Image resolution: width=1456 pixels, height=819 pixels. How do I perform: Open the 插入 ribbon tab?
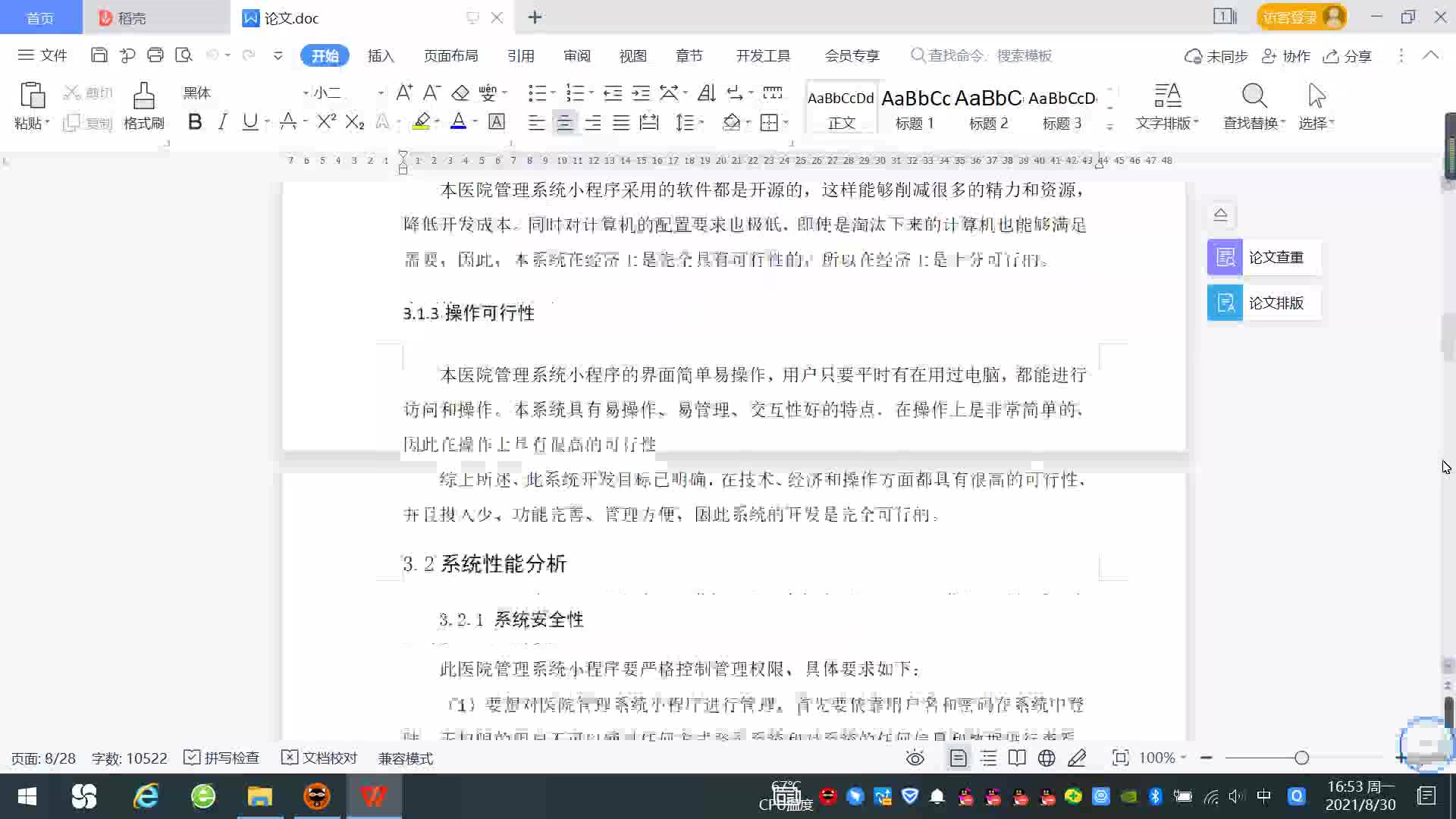[x=381, y=55]
